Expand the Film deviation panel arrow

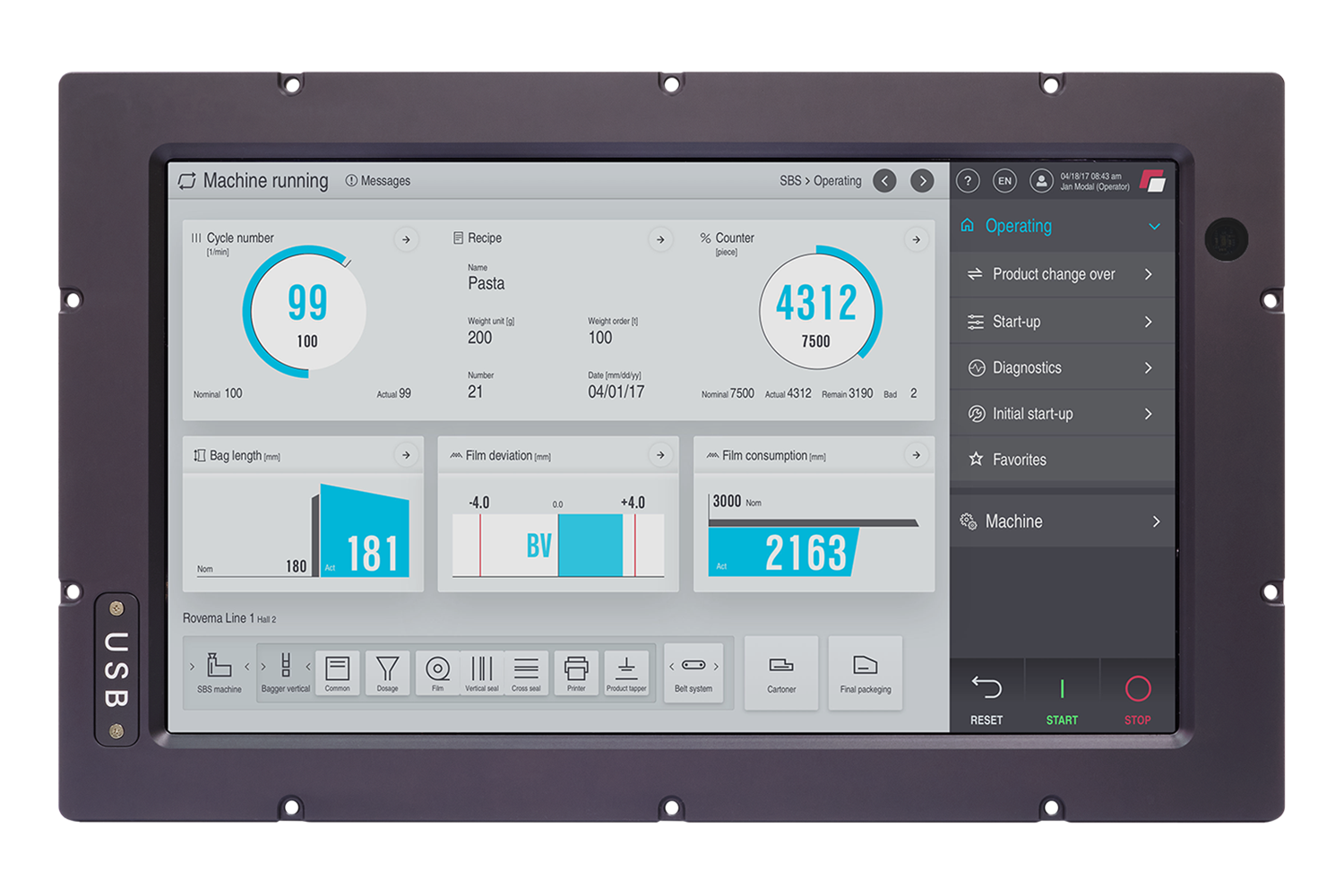660,455
